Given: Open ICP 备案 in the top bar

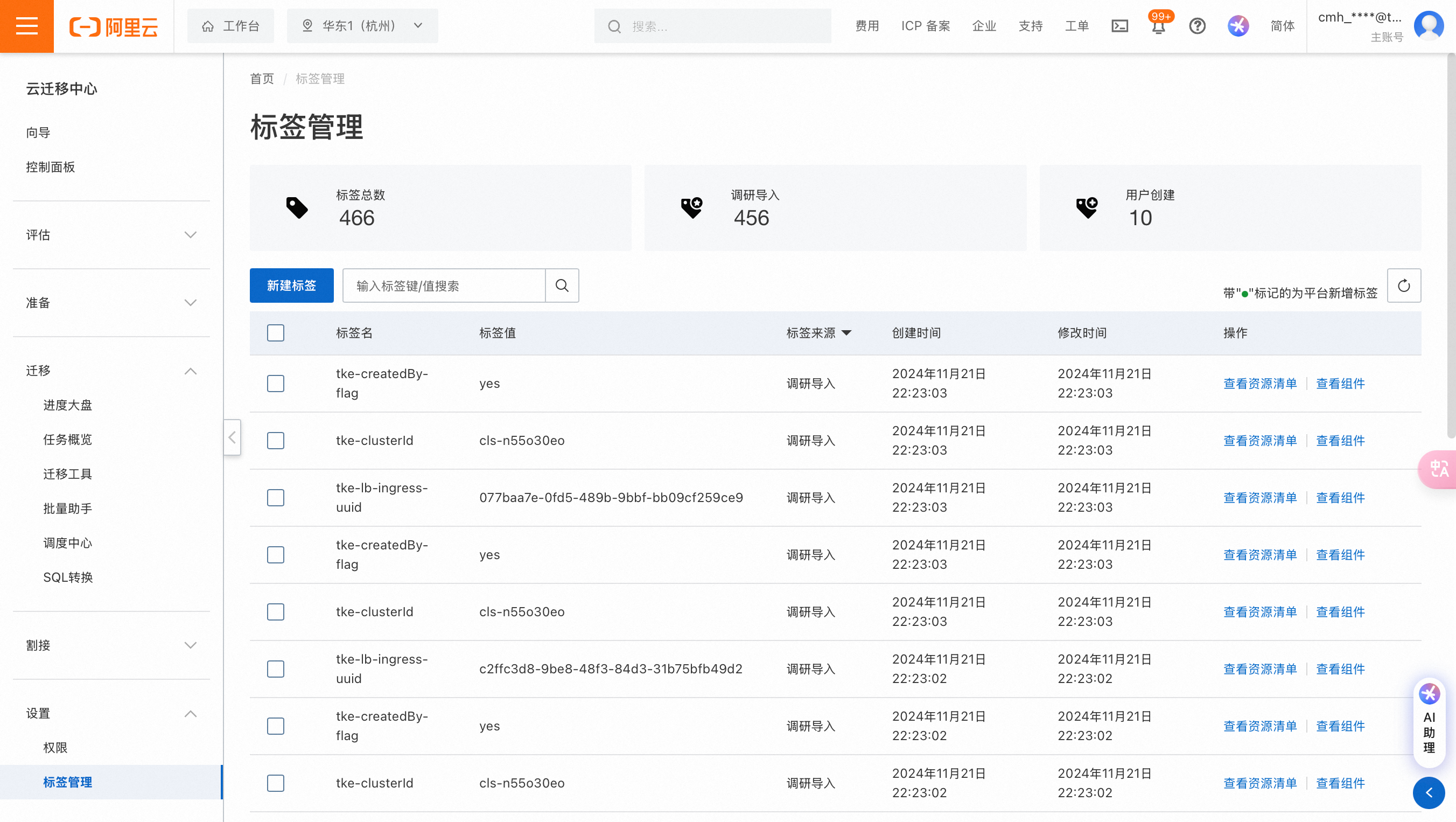Looking at the screenshot, I should (925, 26).
